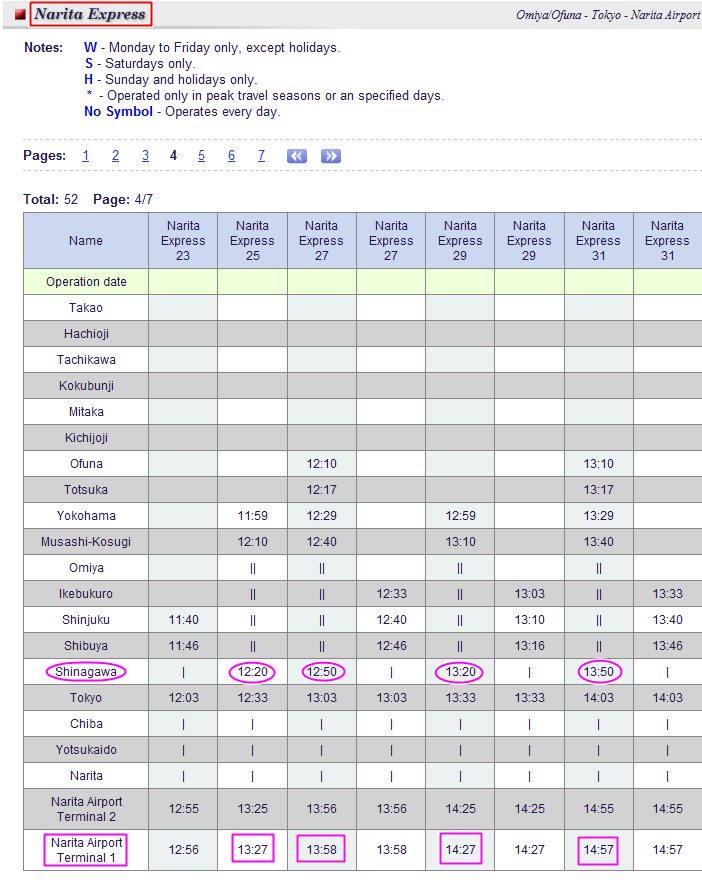This screenshot has height=880, width=702.
Task: Select Narita Express 23 column header
Action: (x=183, y=241)
